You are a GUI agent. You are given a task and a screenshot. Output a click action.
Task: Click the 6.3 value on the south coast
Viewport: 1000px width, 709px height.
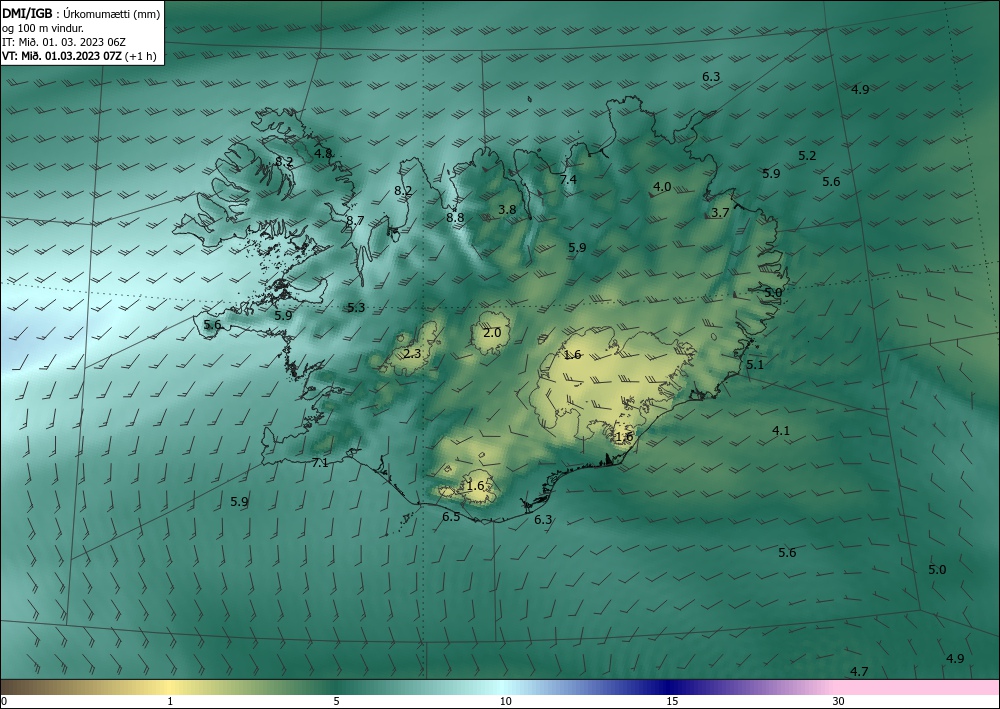tap(543, 520)
